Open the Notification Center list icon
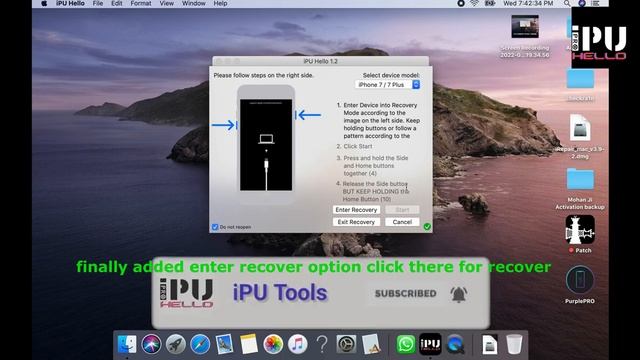 596,3
